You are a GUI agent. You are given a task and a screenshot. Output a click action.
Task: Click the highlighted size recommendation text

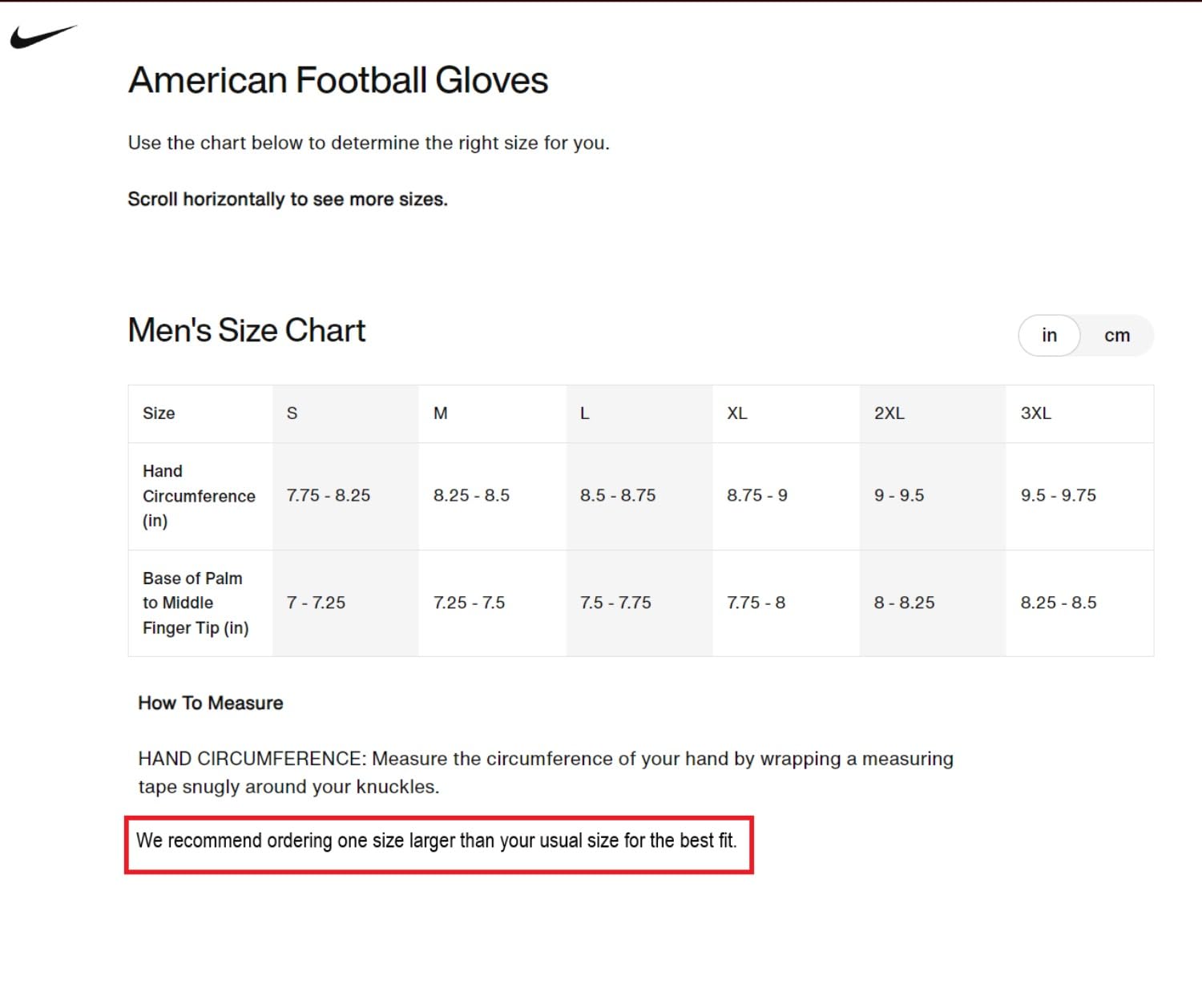pos(436,841)
